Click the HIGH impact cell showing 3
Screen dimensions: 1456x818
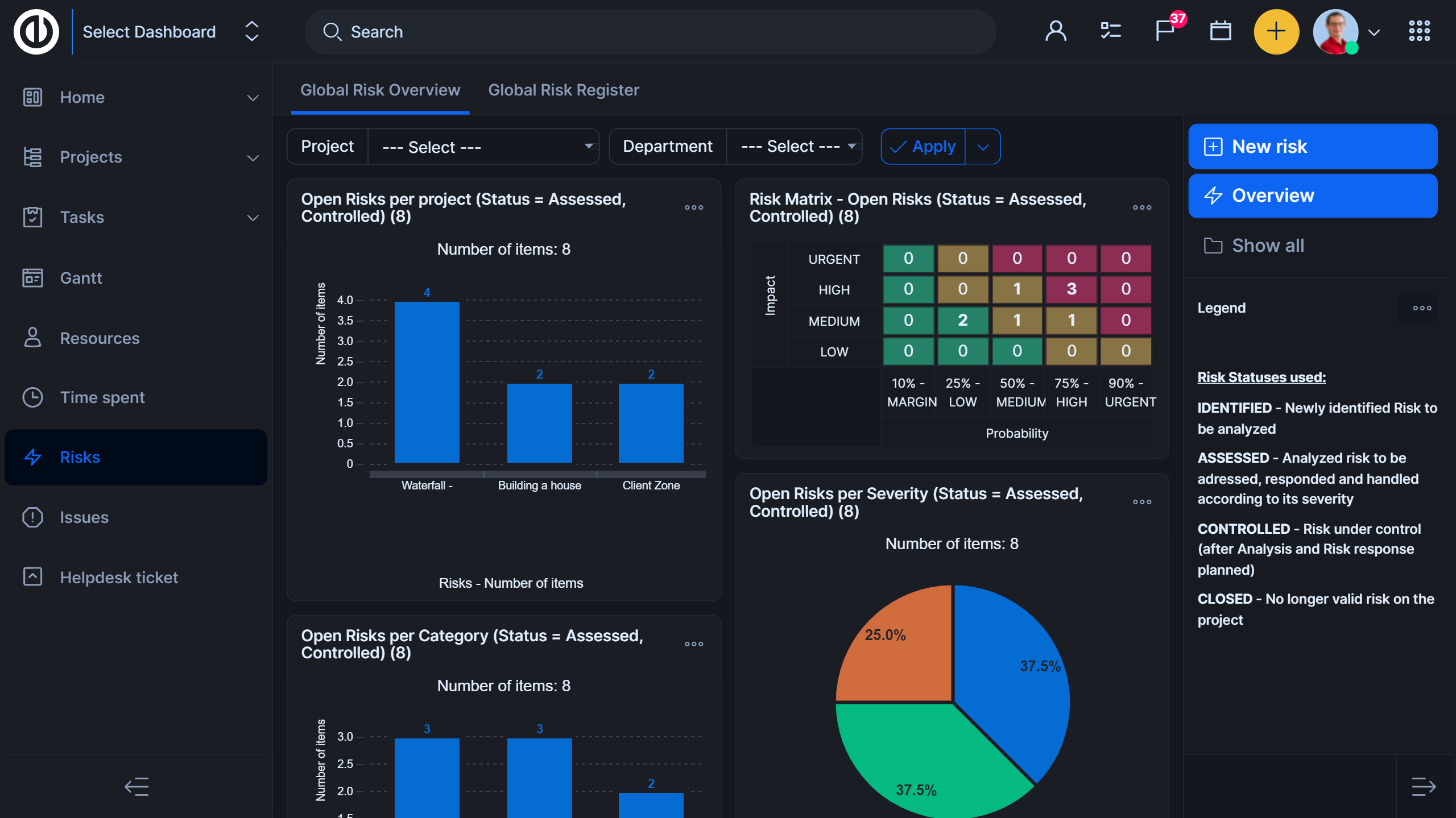pyautogui.click(x=1071, y=289)
